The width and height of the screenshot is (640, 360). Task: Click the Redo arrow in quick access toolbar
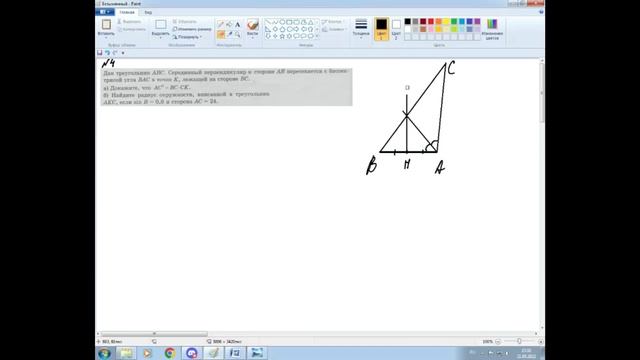(x=115, y=53)
